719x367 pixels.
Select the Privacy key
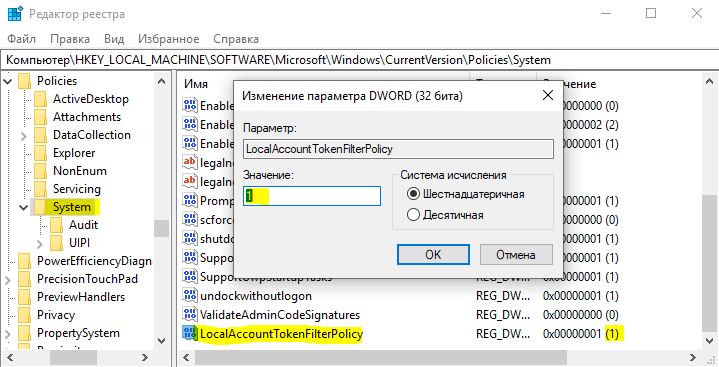coord(55,315)
